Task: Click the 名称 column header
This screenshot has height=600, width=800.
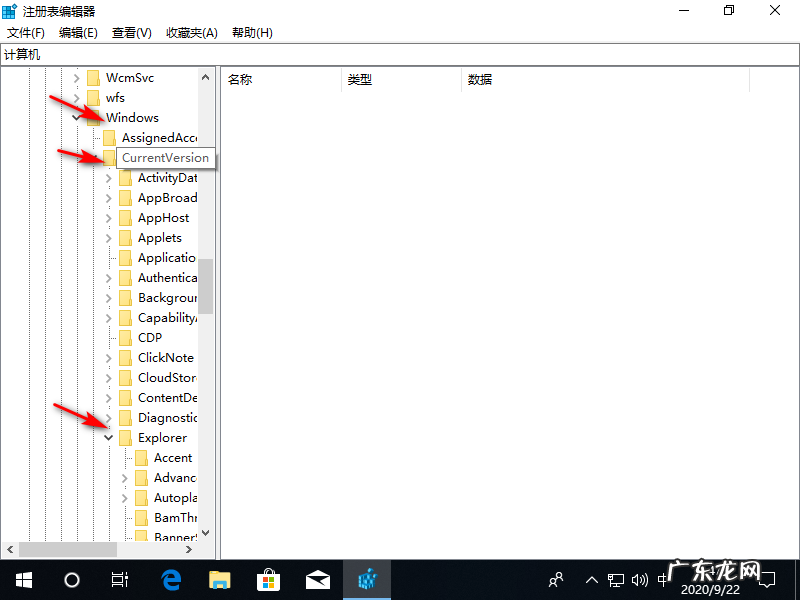Action: coord(240,79)
